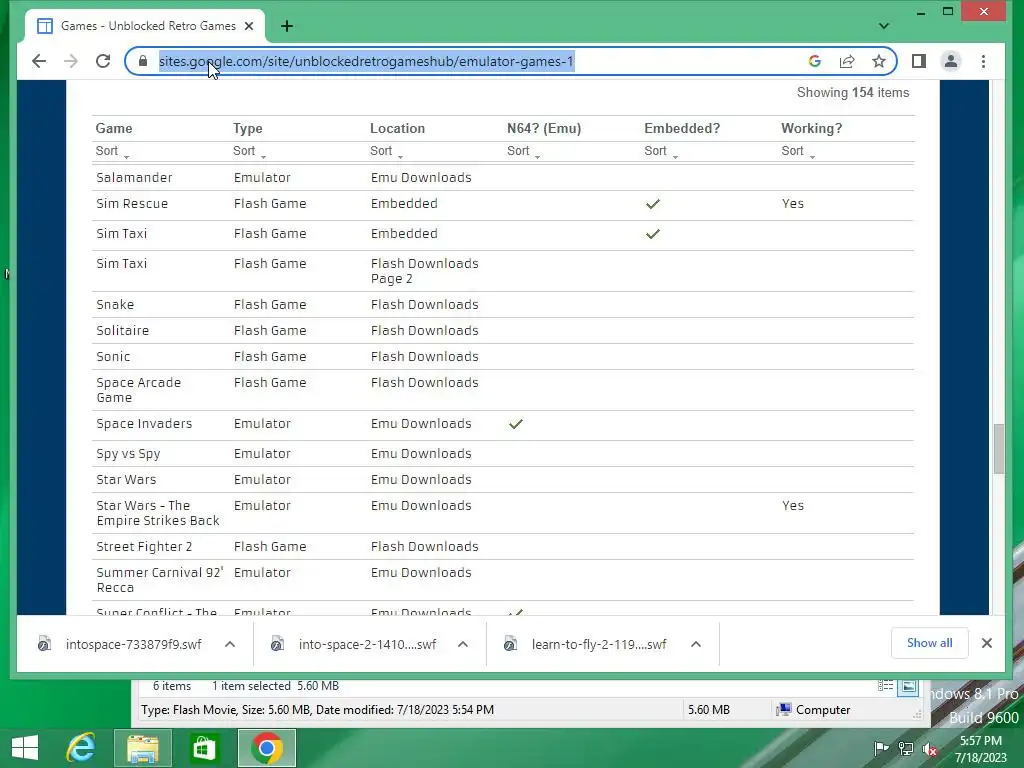Open the Windows Start button
The image size is (1024, 768).
coord(25,748)
